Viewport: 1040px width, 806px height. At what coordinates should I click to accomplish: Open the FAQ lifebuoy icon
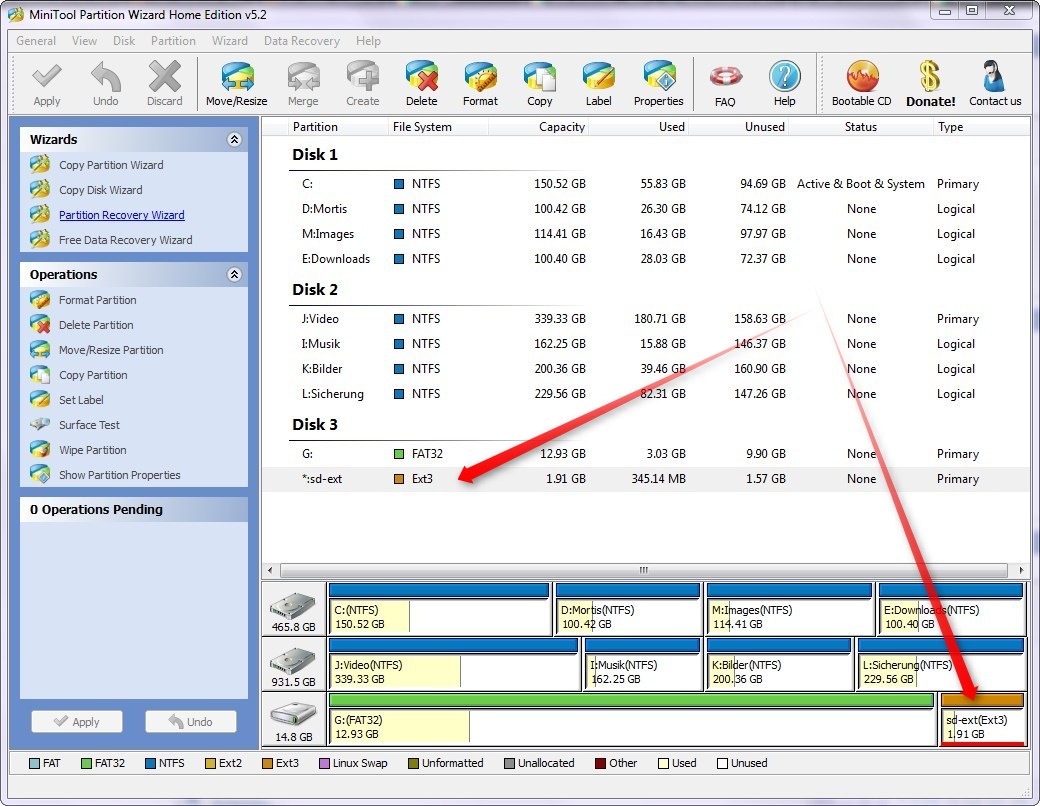[726, 77]
